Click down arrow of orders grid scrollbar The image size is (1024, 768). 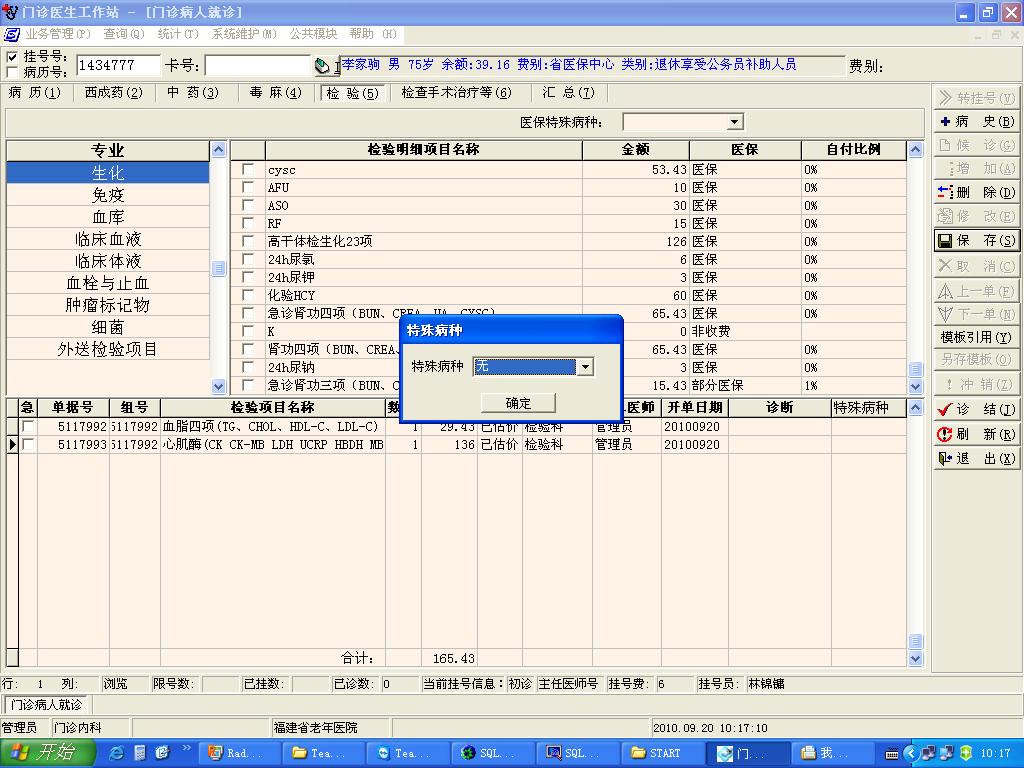point(916,658)
